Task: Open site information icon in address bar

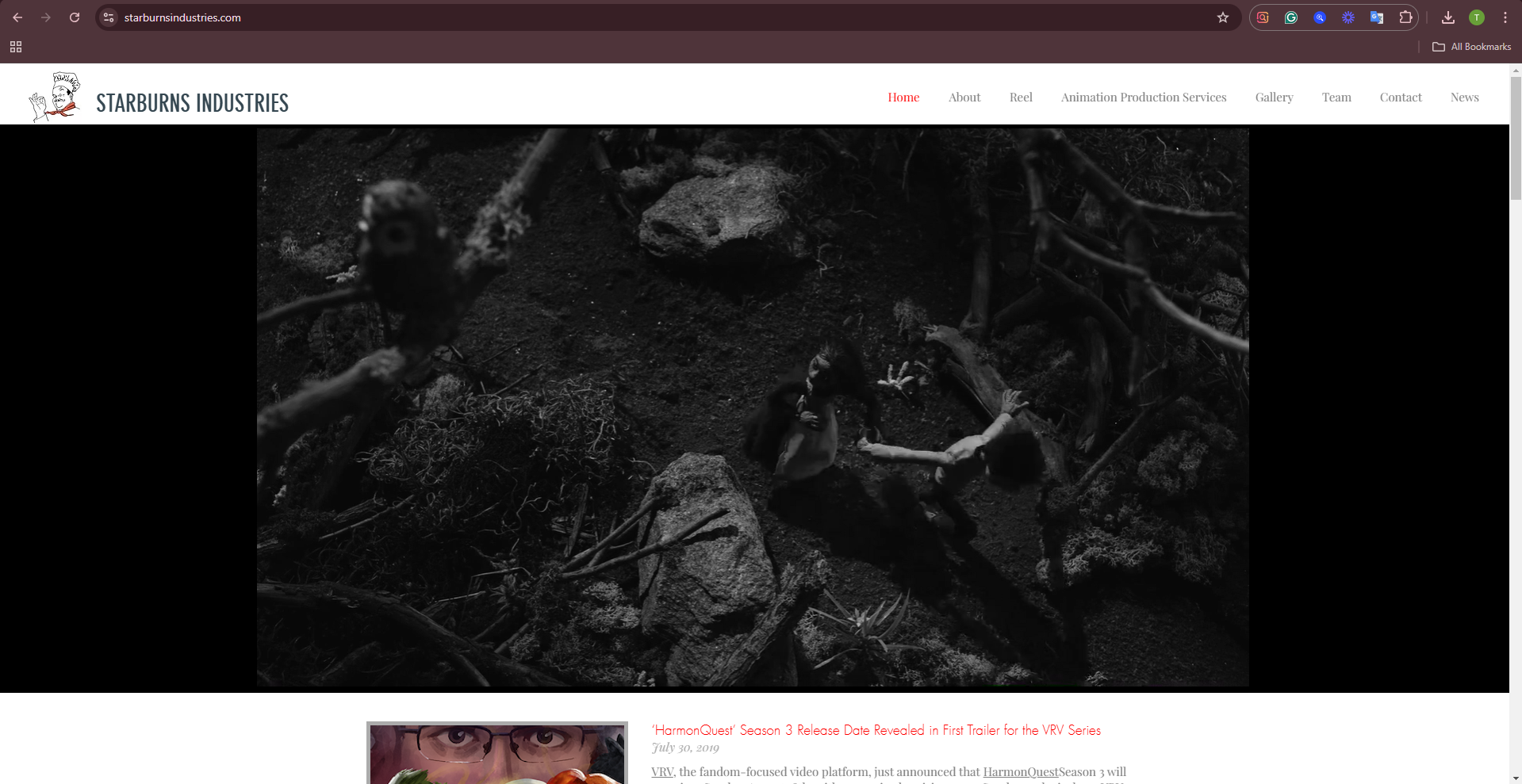Action: [x=109, y=17]
